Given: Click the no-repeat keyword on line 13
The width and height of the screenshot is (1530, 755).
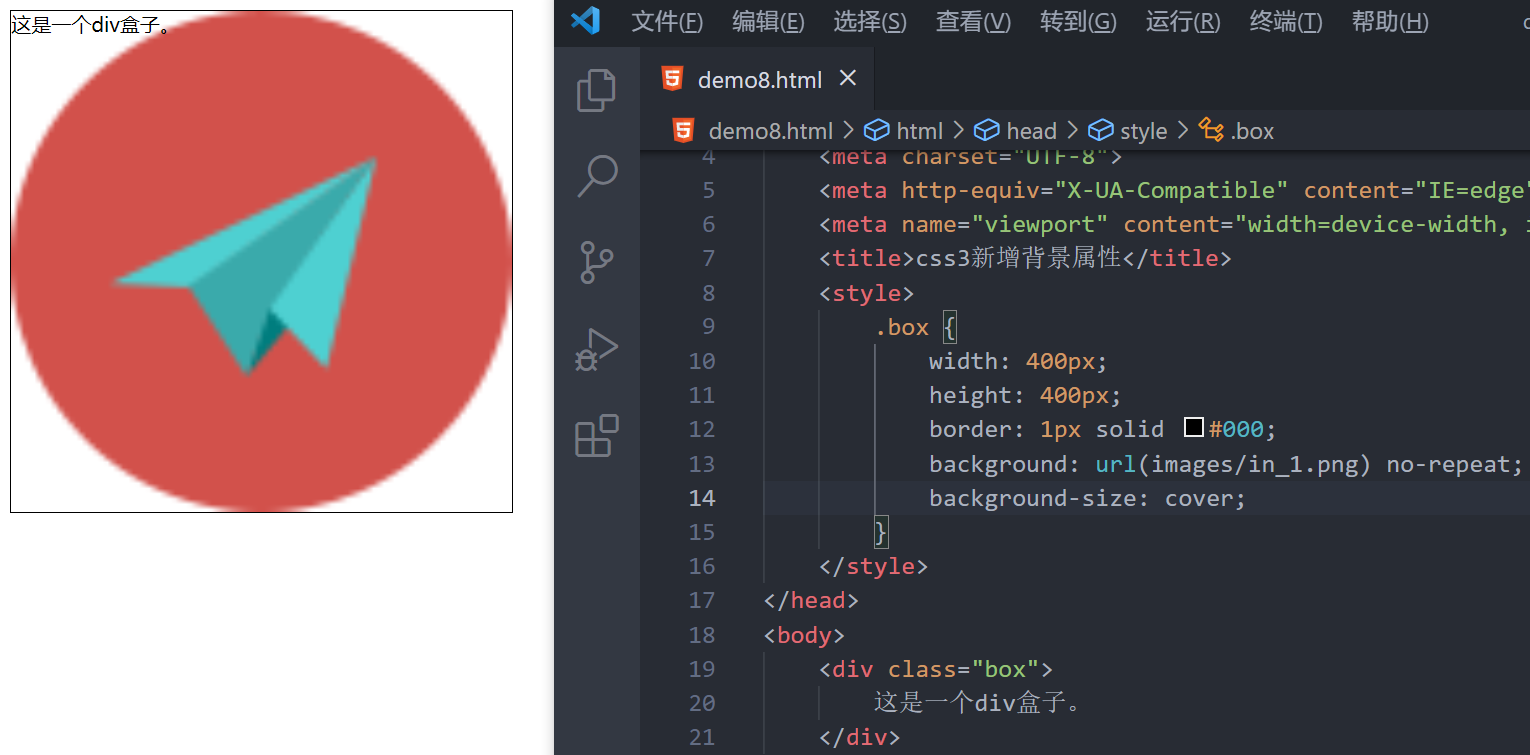Looking at the screenshot, I should (x=1448, y=464).
